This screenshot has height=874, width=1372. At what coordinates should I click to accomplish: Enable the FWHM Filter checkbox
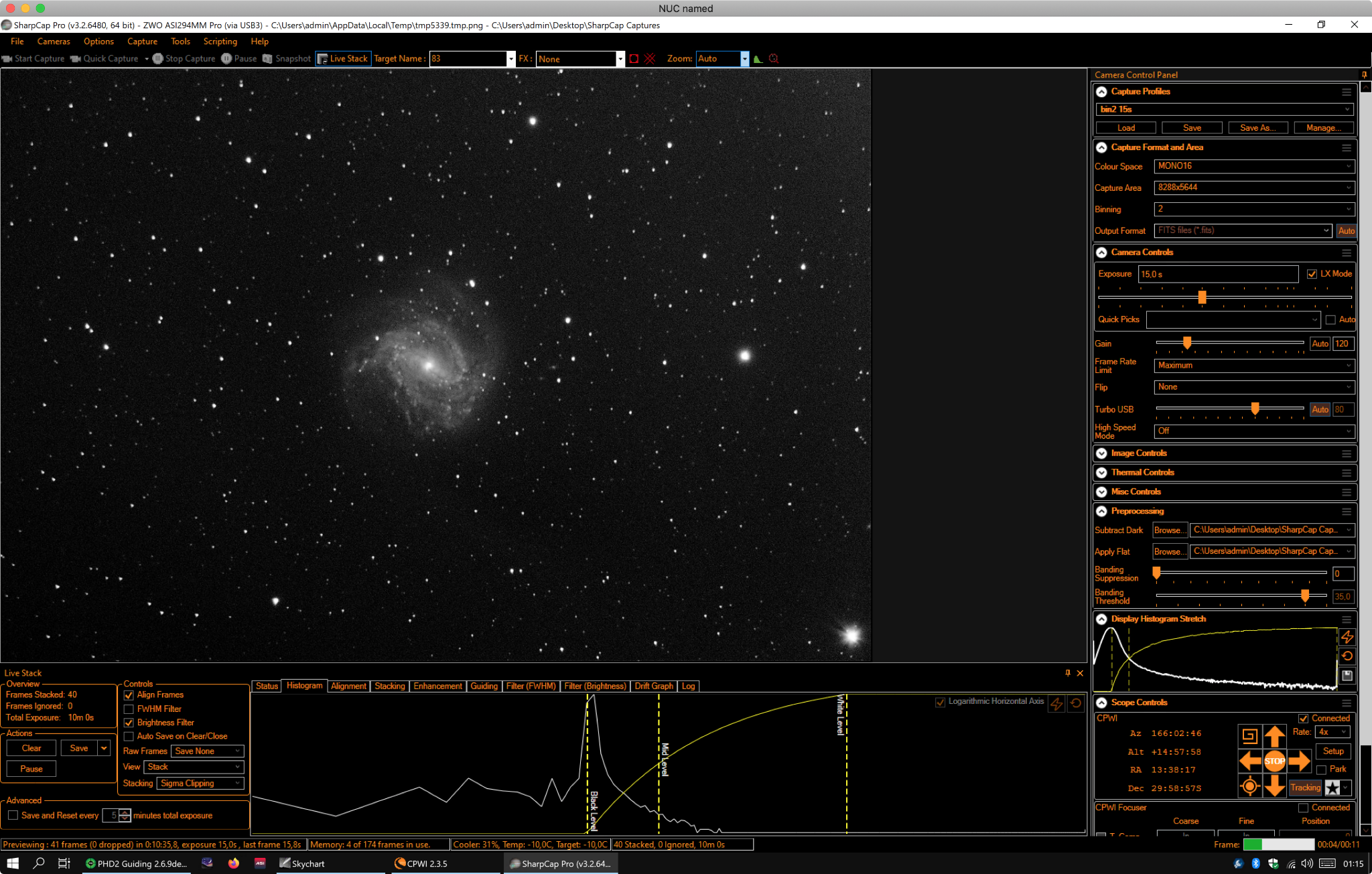point(129,709)
